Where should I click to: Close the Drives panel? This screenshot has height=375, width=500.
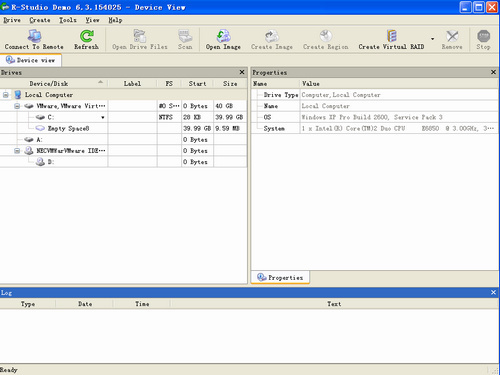coord(242,72)
